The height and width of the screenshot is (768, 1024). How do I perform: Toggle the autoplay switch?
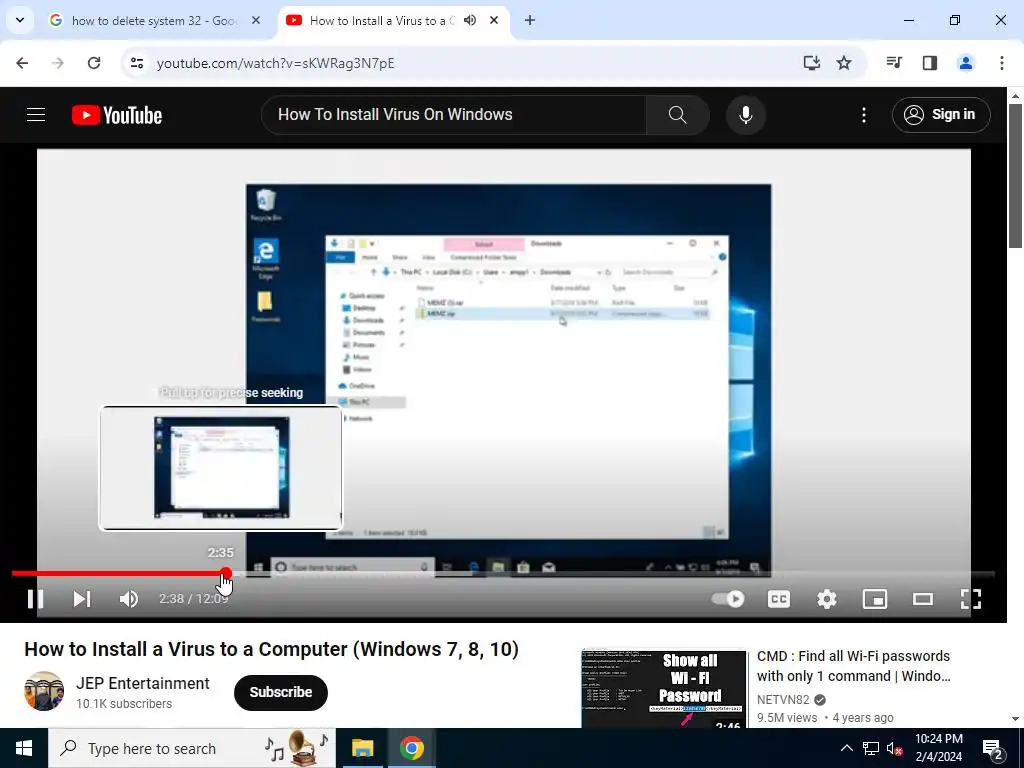click(x=728, y=599)
